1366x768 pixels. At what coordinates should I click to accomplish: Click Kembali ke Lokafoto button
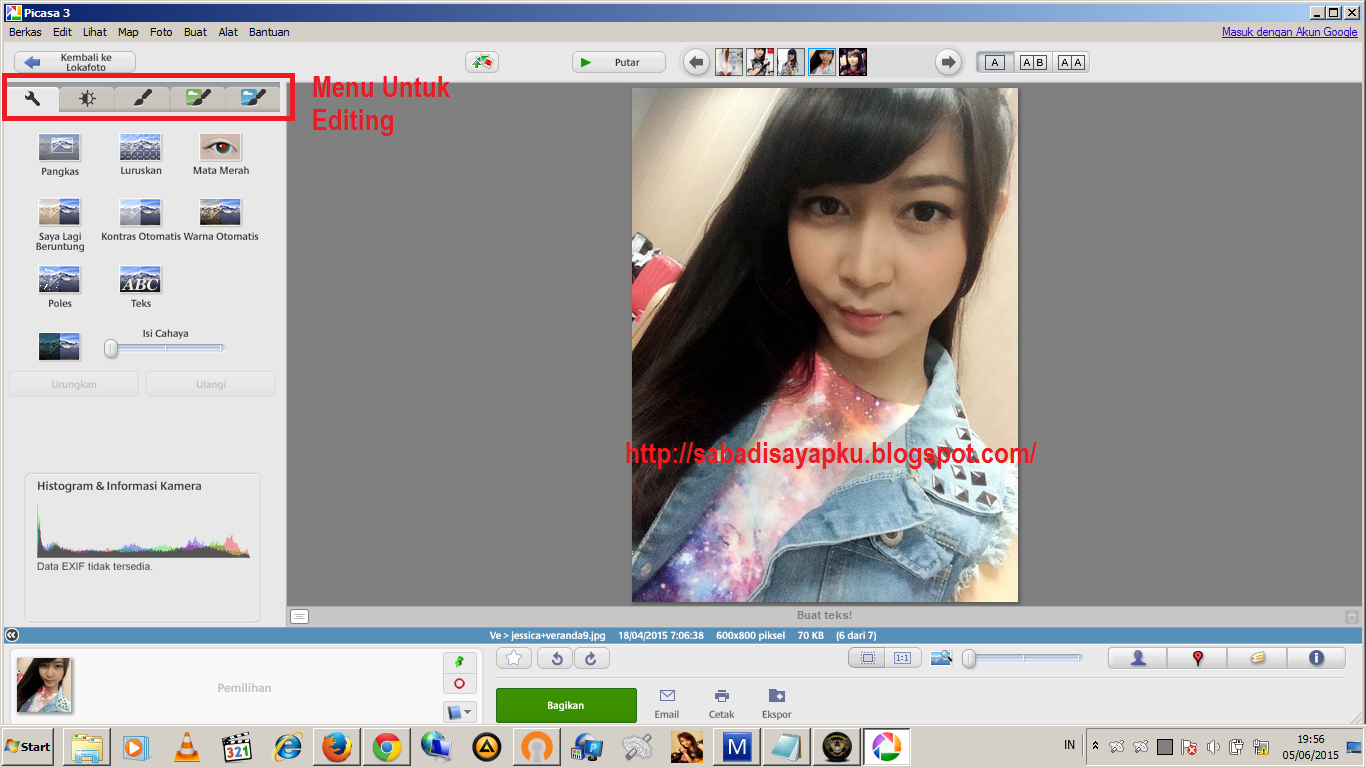pyautogui.click(x=75, y=62)
